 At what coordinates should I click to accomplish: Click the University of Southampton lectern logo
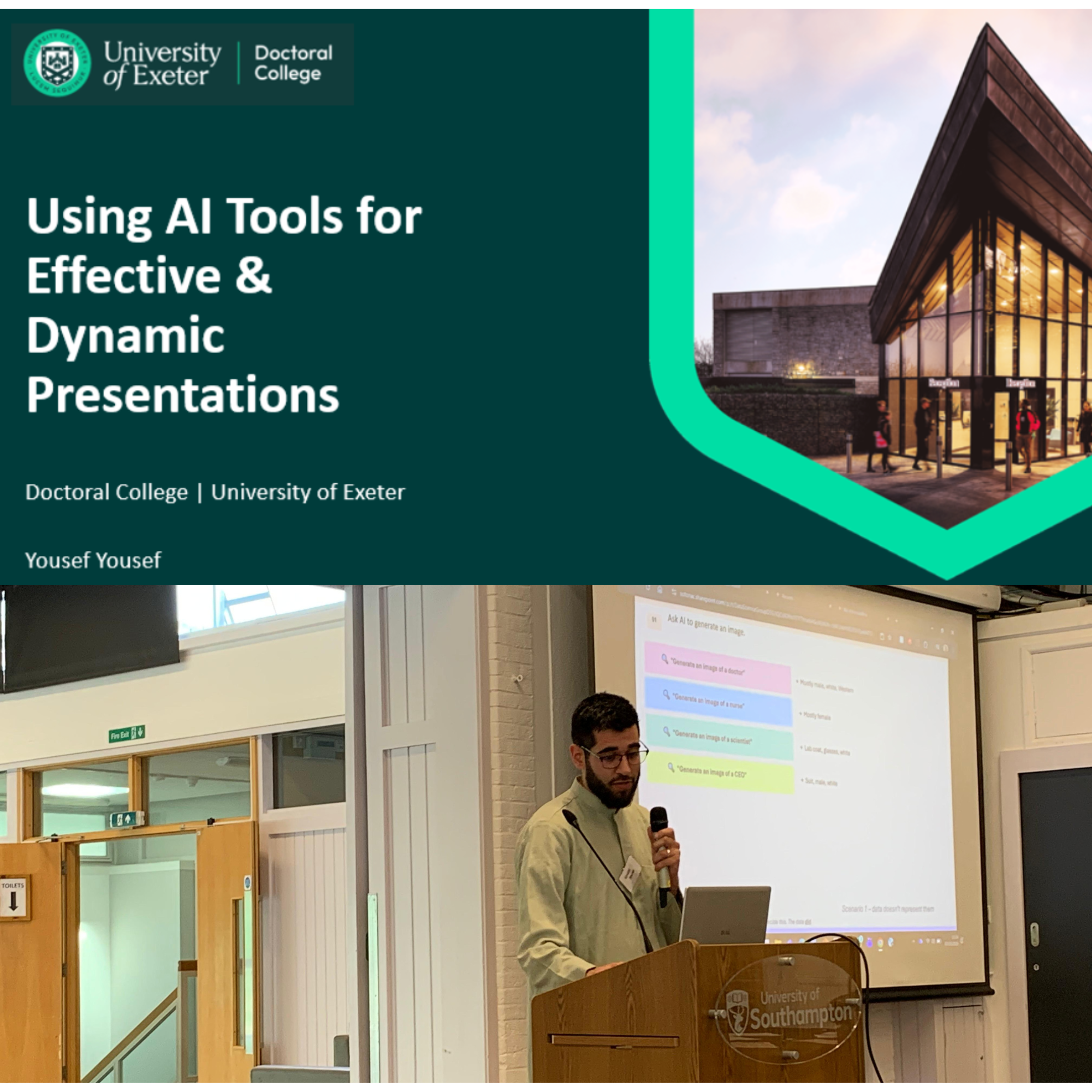[789, 1010]
